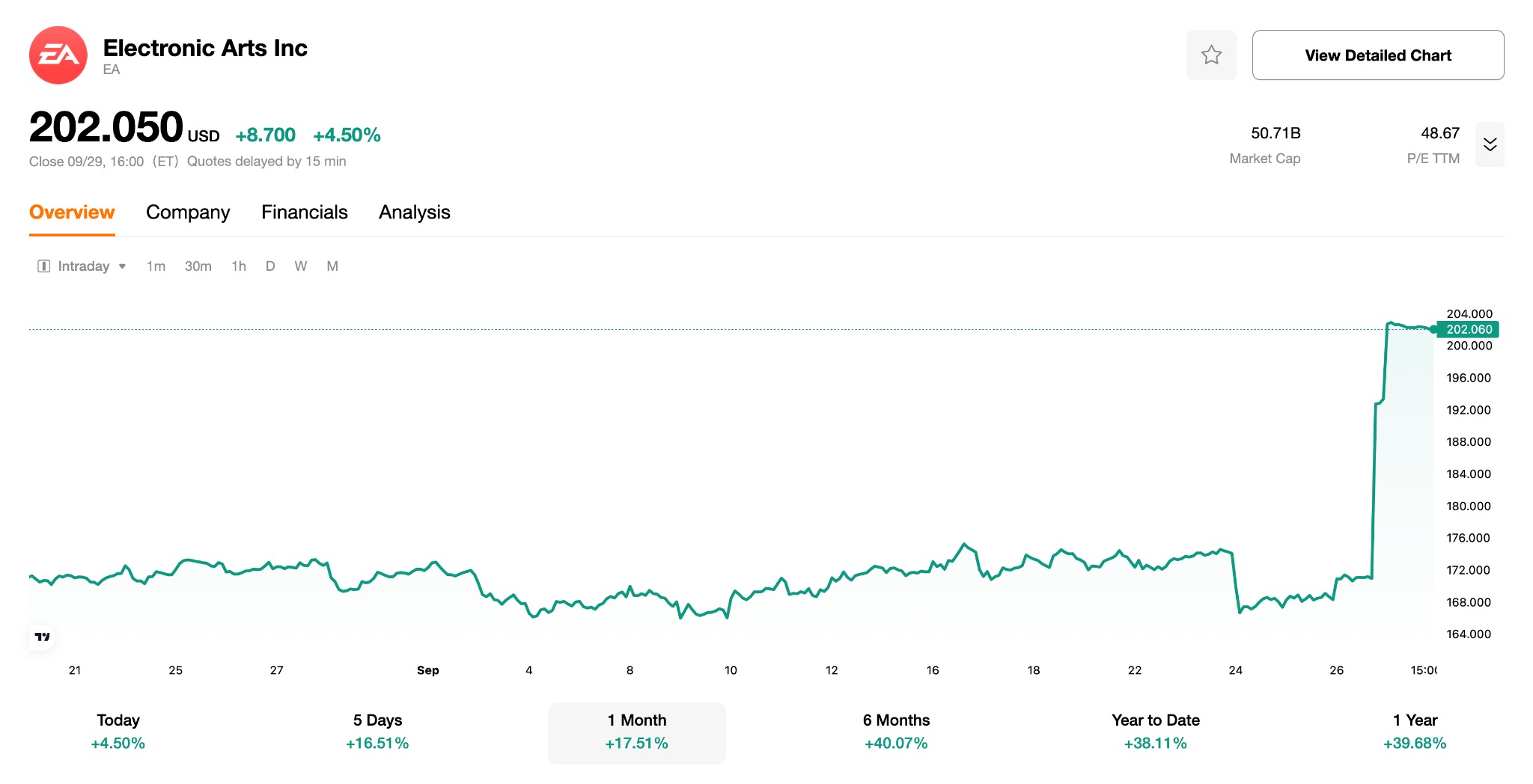The height and width of the screenshot is (784, 1533).
Task: Choose the 5 Days performance range
Action: click(x=377, y=732)
